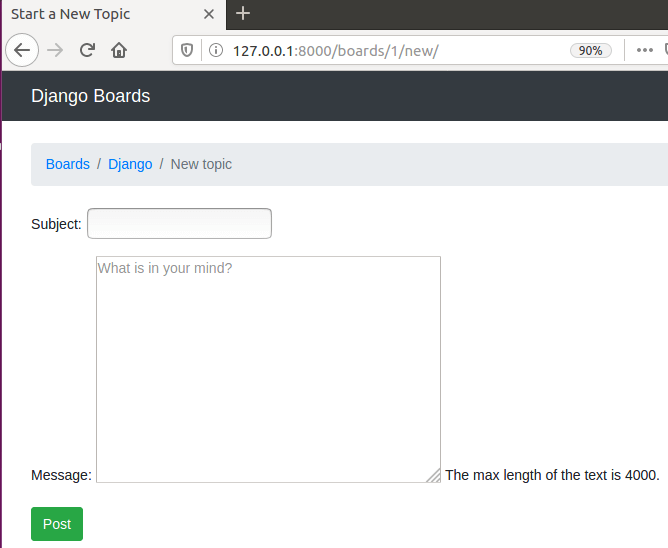Submit the form with the Post button

click(x=57, y=524)
